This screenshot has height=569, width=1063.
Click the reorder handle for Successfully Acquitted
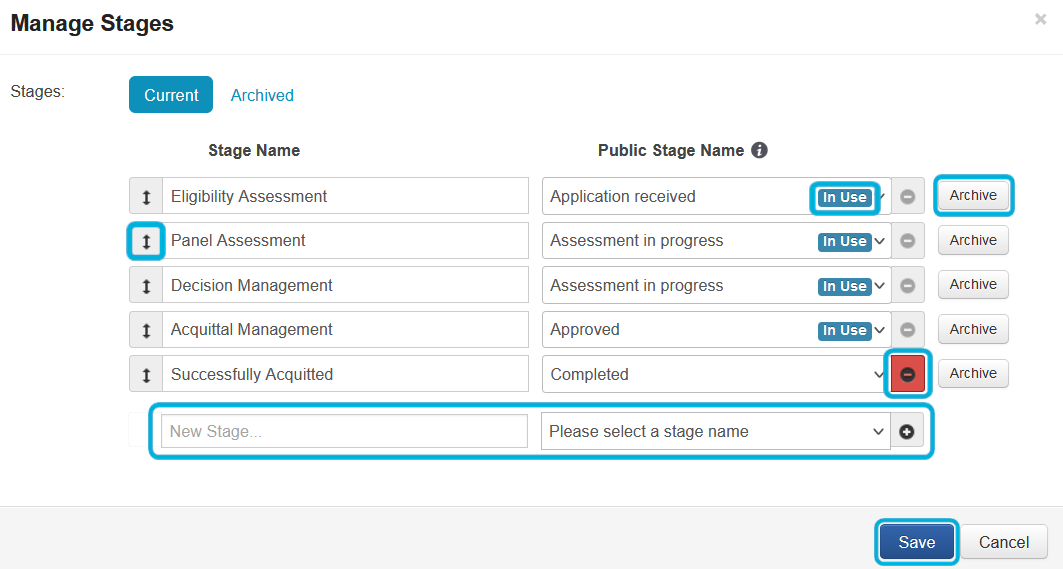tap(146, 375)
